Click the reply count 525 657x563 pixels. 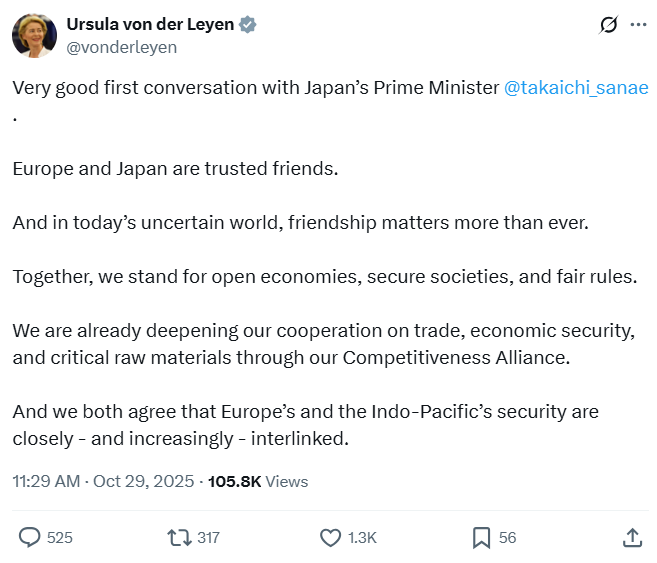tap(60, 538)
